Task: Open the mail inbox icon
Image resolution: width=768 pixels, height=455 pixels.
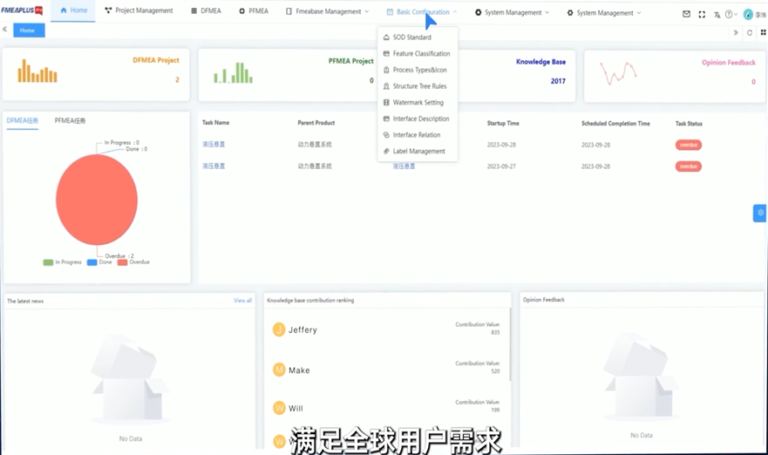Action: 686,14
